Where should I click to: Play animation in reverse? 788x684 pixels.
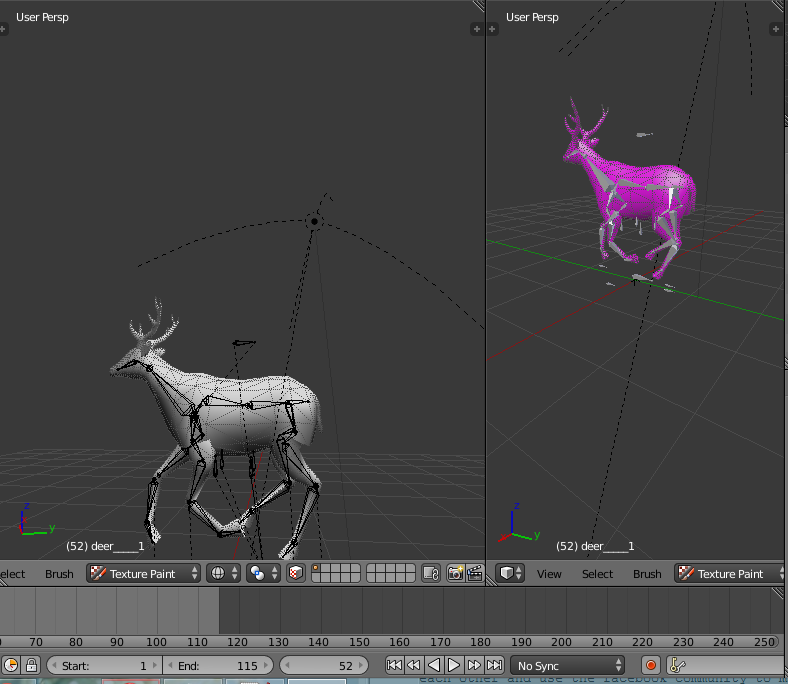(x=434, y=665)
